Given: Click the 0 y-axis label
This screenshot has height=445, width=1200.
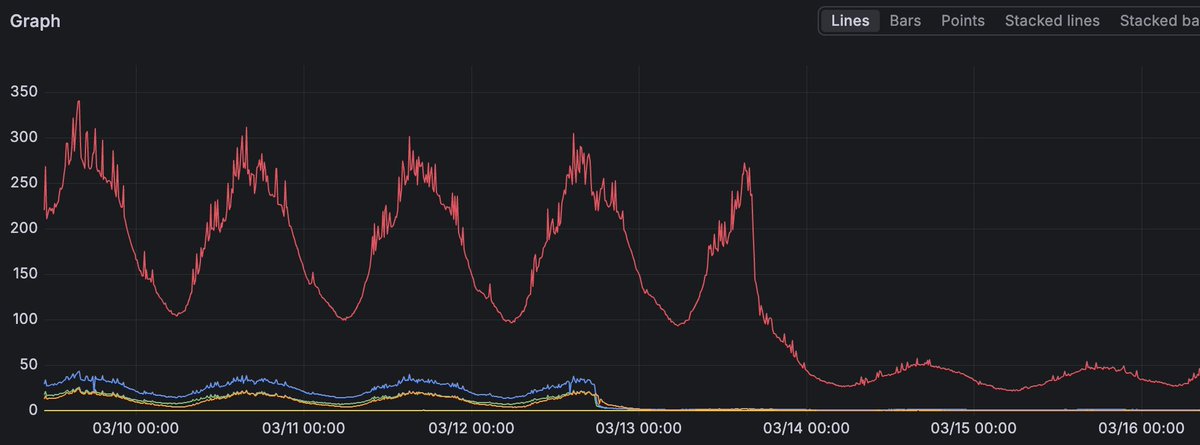Looking at the screenshot, I should click(33, 410).
